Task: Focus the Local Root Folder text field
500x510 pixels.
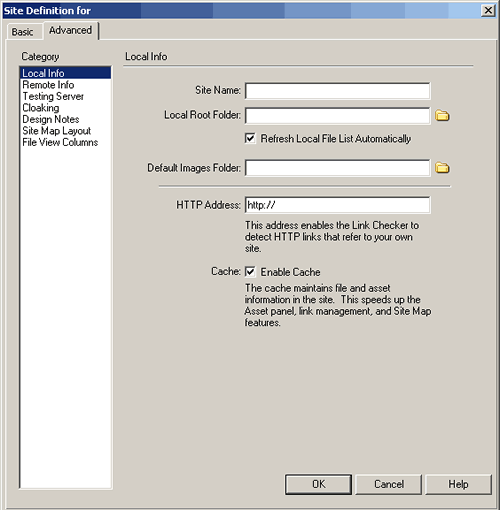Action: (337, 116)
